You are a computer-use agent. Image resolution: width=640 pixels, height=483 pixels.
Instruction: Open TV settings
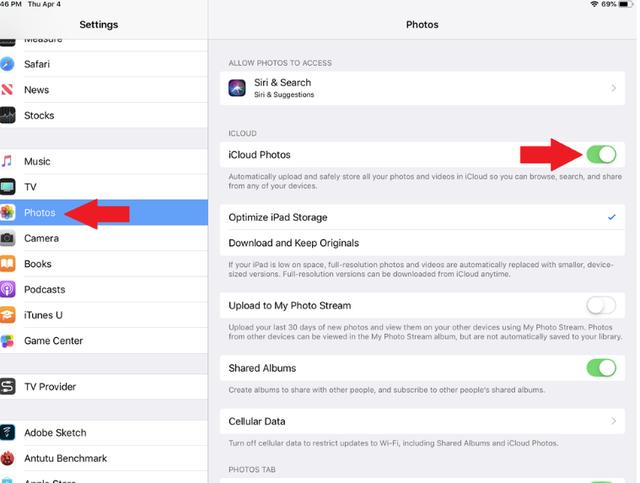[x=104, y=187]
